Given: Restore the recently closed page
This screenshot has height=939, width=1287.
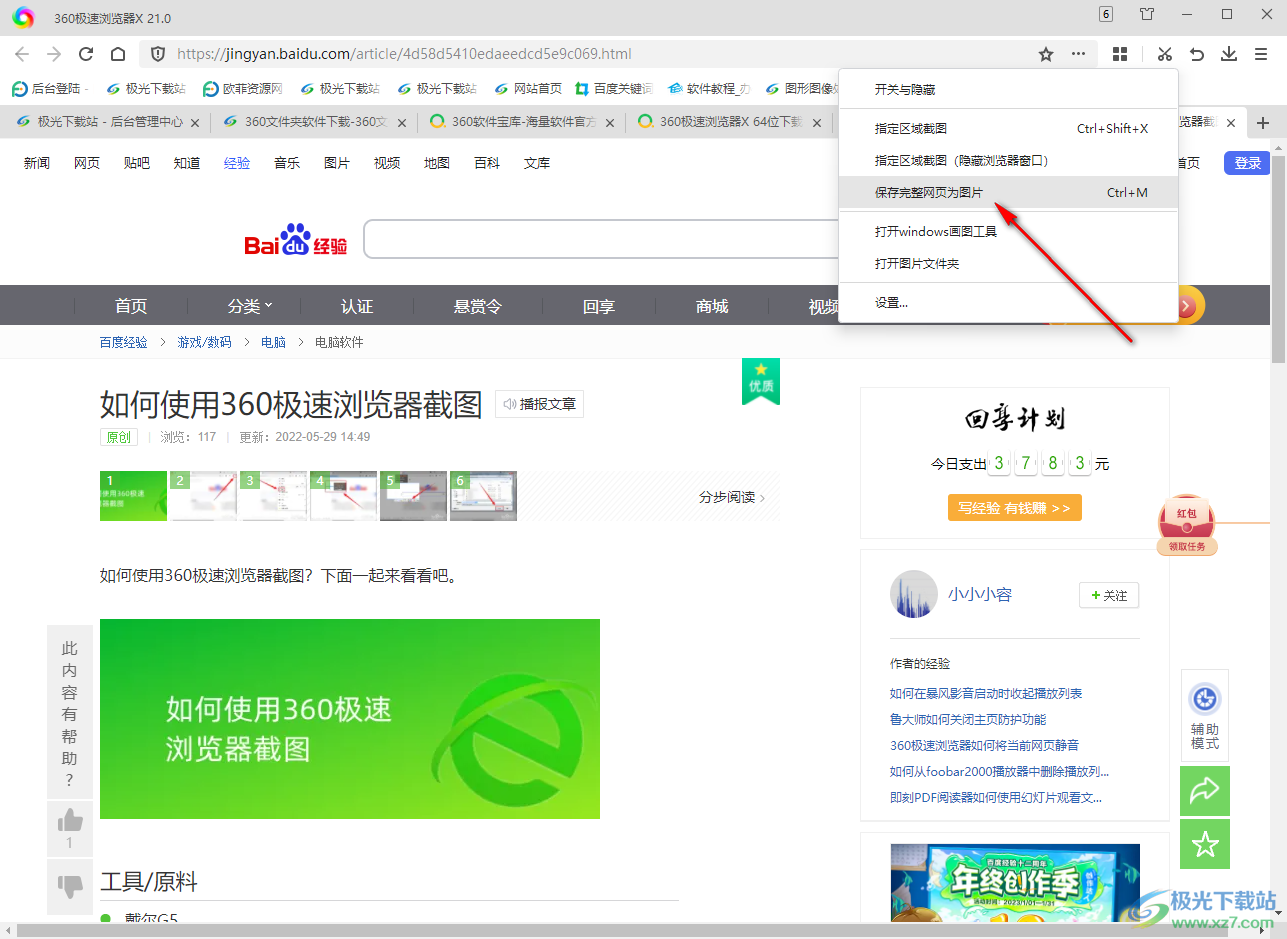Looking at the screenshot, I should tap(1197, 54).
